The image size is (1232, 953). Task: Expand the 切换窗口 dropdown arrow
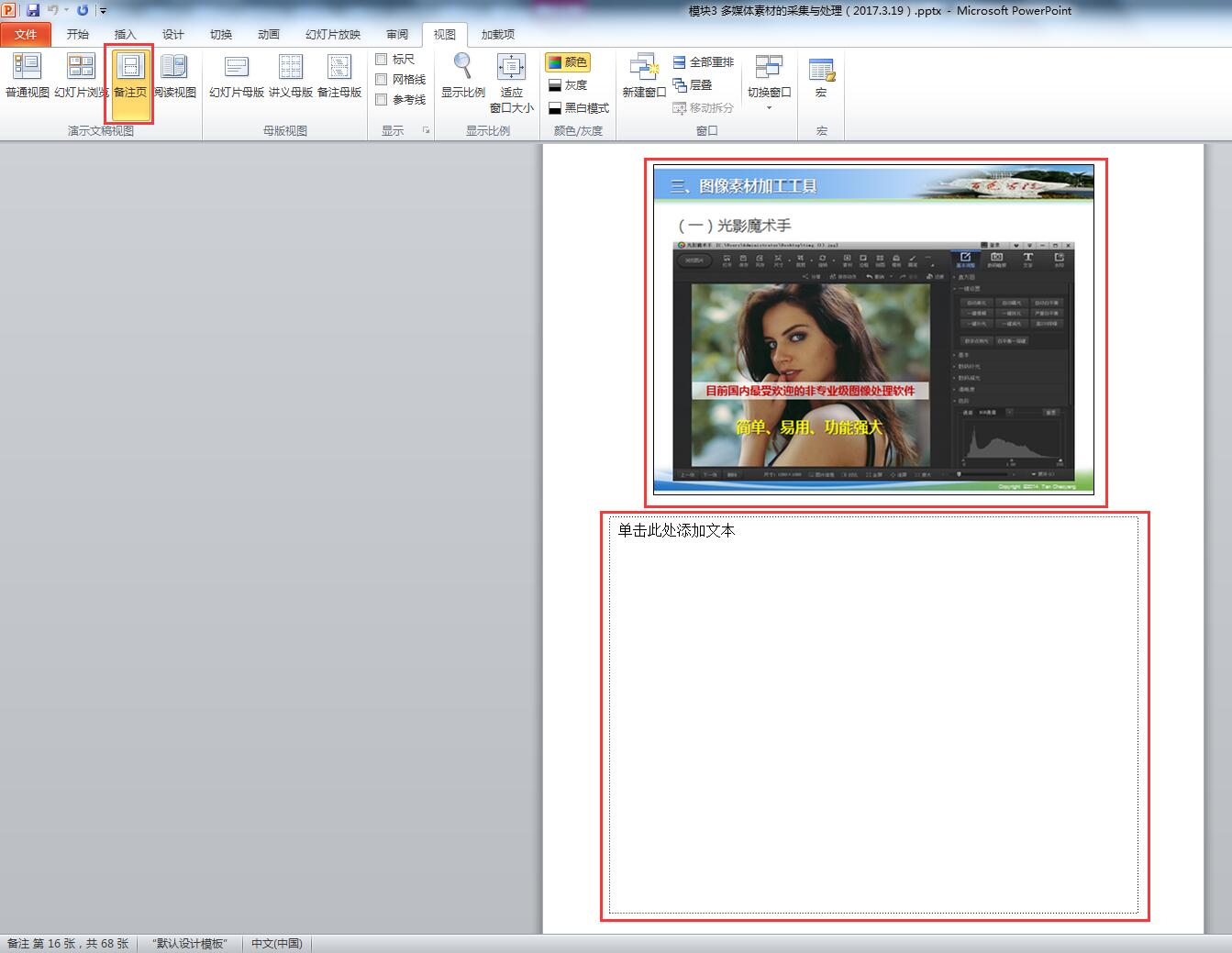(x=769, y=108)
